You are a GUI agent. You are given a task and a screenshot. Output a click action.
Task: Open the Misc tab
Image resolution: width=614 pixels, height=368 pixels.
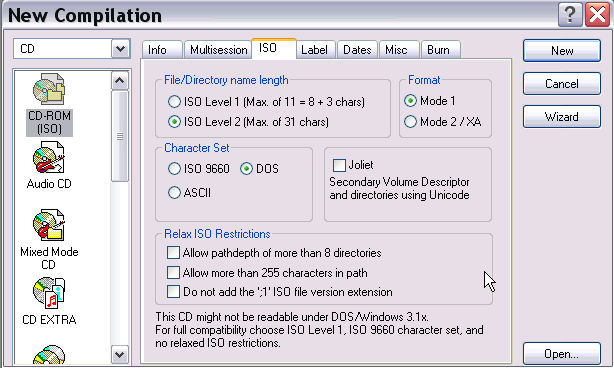point(399,50)
